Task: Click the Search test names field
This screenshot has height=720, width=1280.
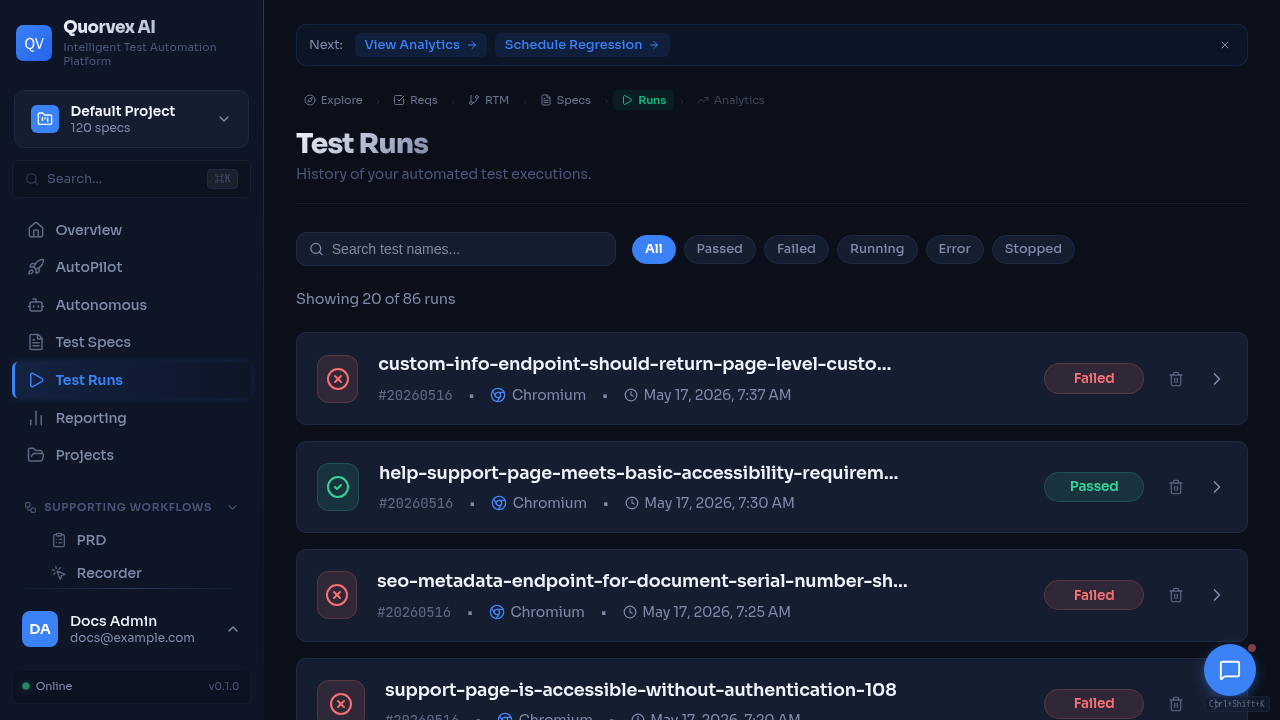Action: (456, 249)
